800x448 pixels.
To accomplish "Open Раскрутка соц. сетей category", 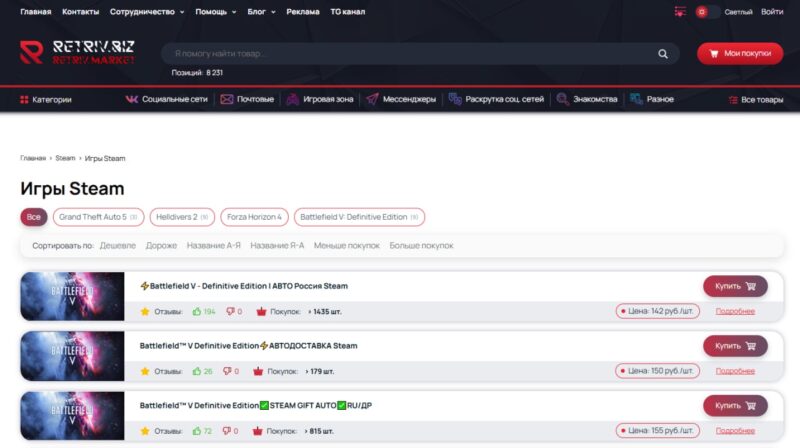I will (496, 99).
